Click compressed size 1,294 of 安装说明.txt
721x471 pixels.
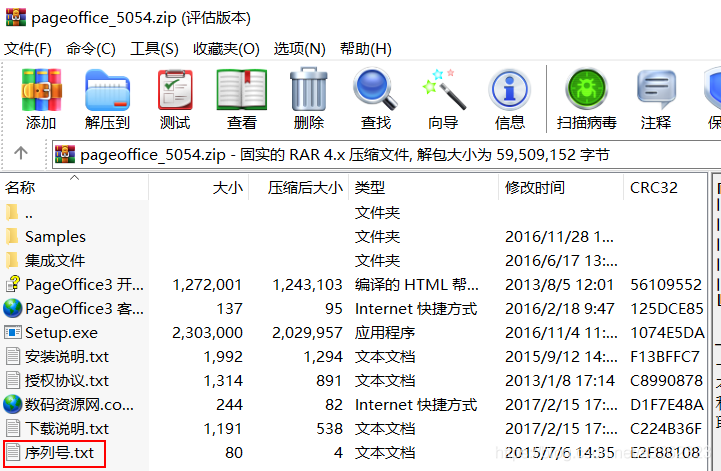[x=323, y=356]
